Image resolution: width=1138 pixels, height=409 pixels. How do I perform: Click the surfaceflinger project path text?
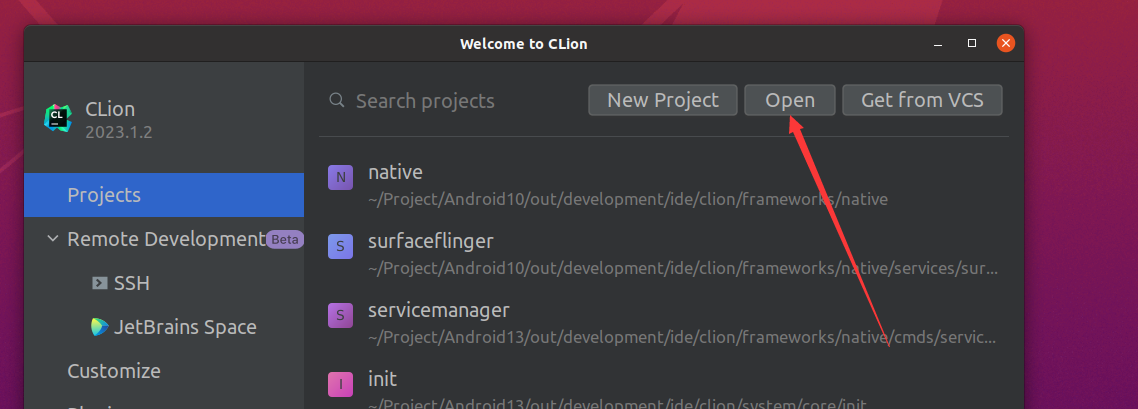[683, 268]
